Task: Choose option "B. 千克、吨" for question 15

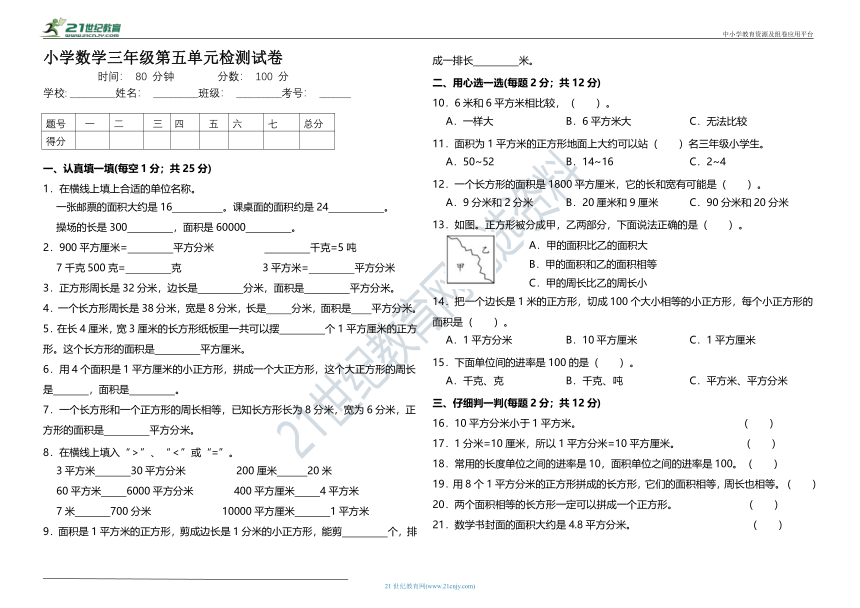Action: (x=595, y=381)
